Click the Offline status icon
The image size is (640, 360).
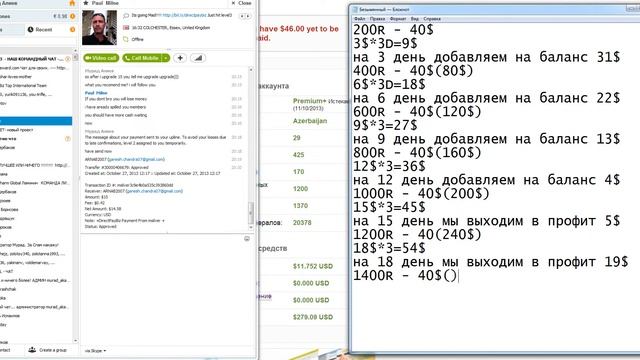[x=126, y=40]
